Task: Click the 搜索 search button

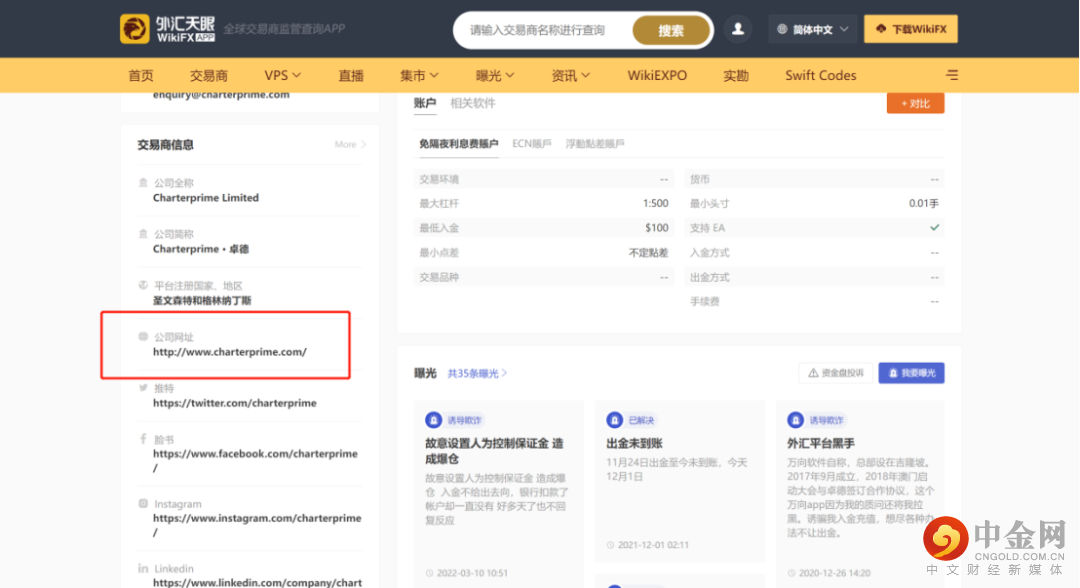Action: [x=671, y=30]
